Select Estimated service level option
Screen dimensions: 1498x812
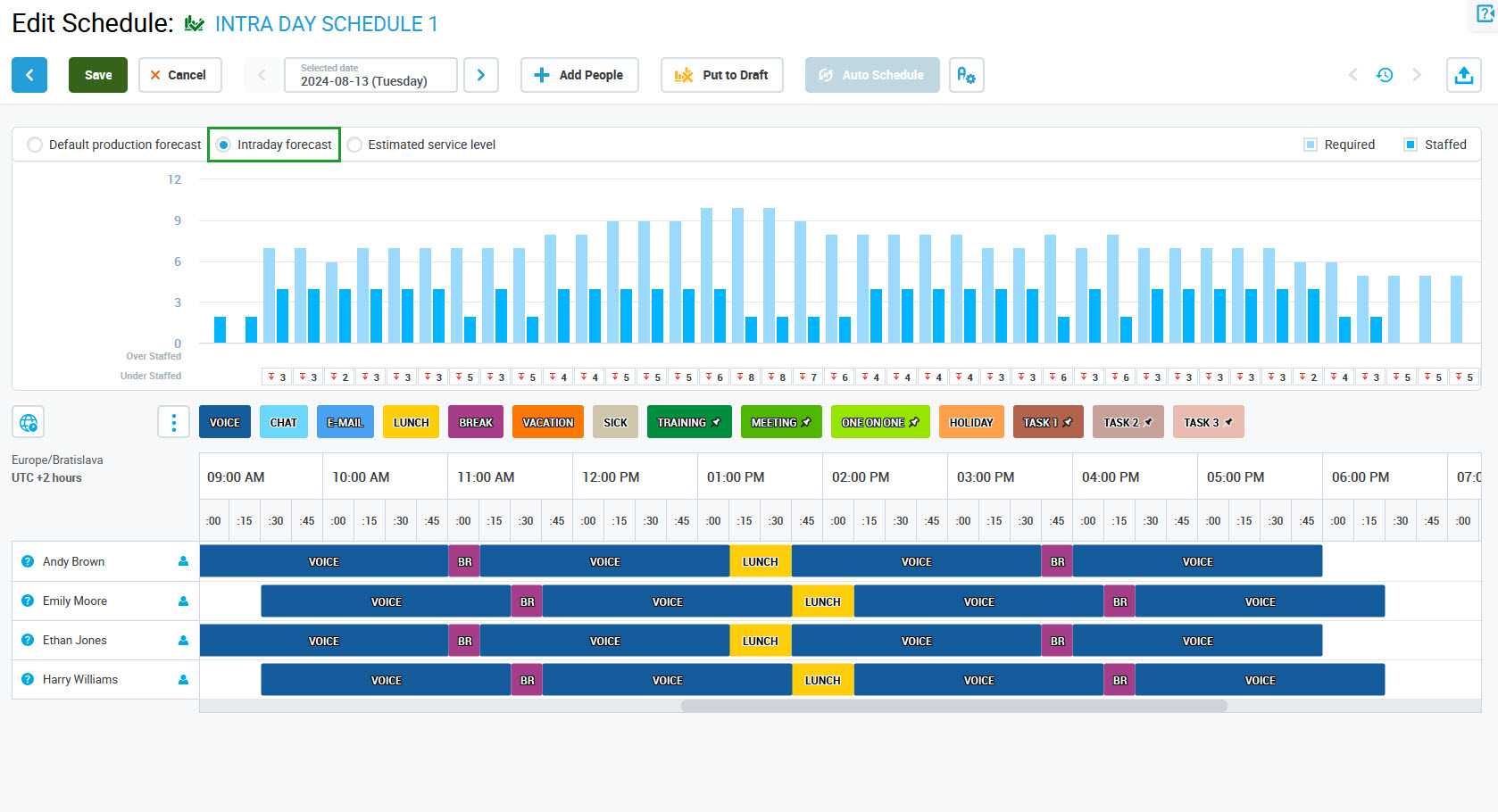pyautogui.click(x=355, y=145)
